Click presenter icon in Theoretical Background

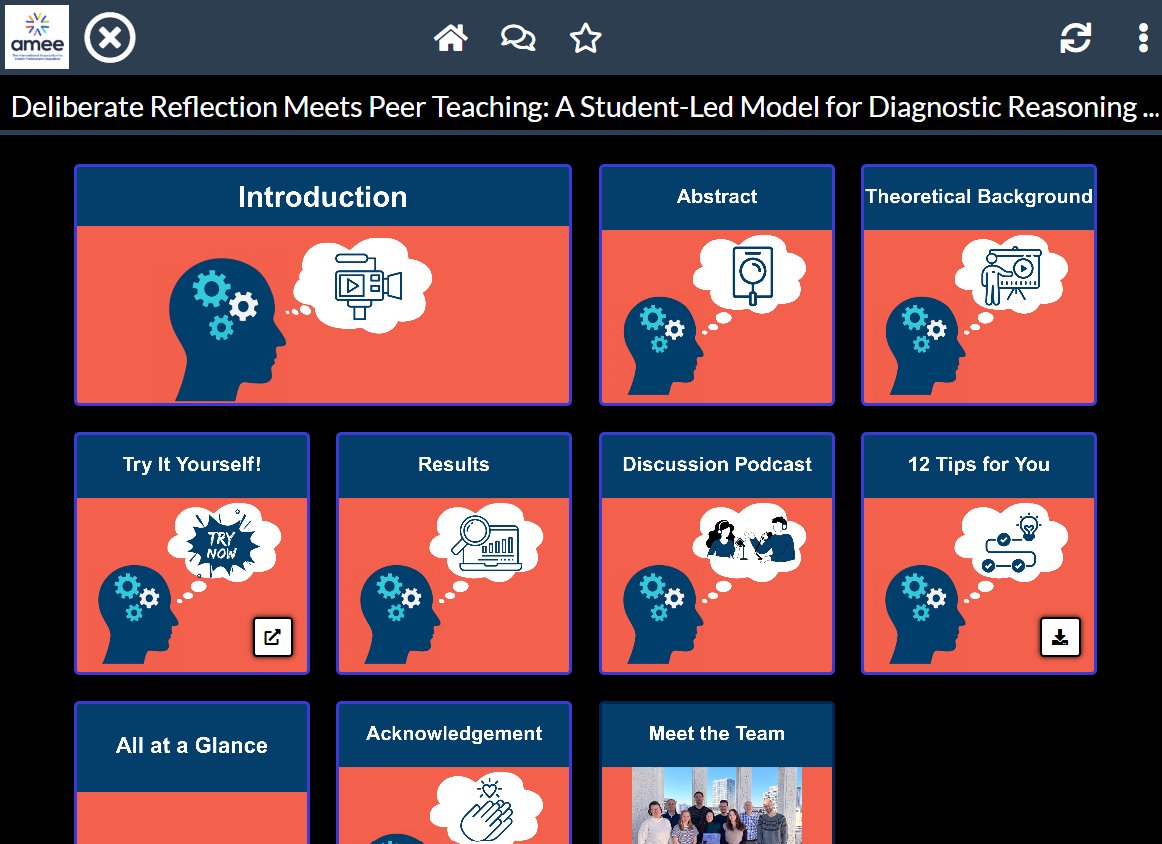point(1012,276)
